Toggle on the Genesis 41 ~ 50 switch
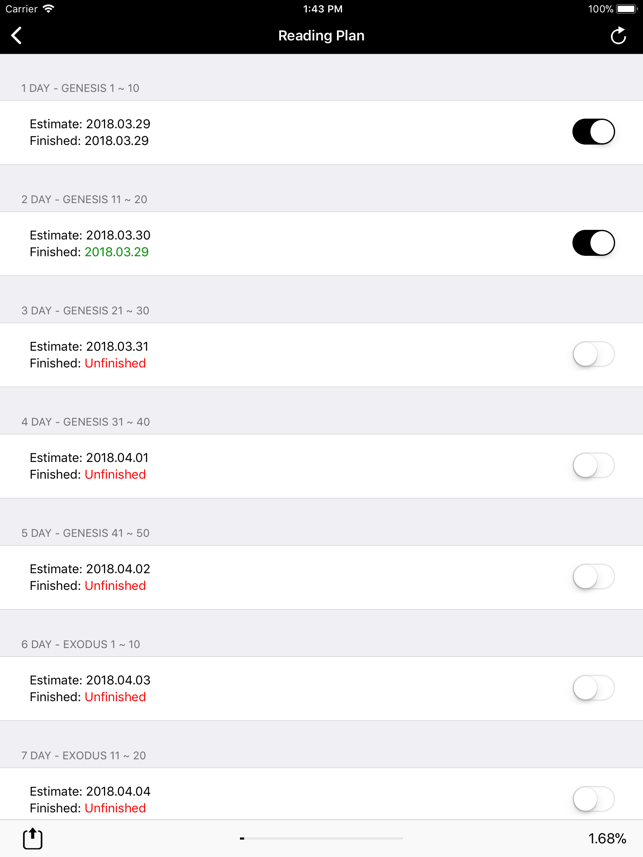This screenshot has height=857, width=643. 593,577
